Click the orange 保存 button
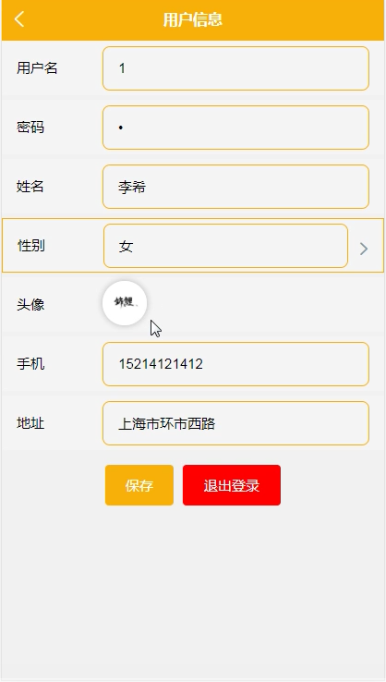The image size is (386, 682). pyautogui.click(x=139, y=485)
